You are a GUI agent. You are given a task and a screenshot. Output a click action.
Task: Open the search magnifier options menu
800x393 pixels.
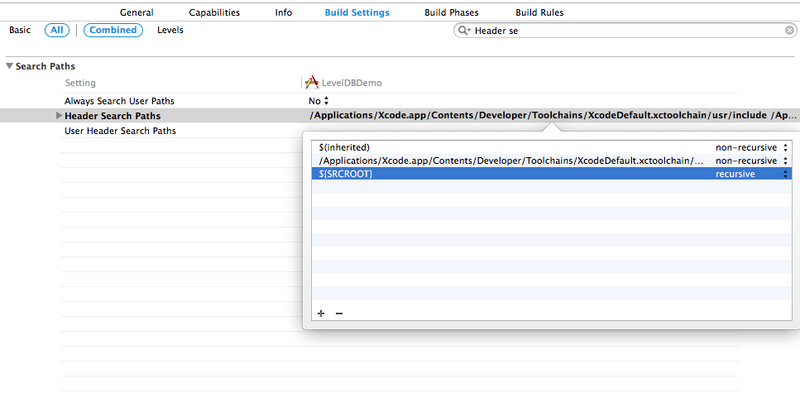tap(464, 31)
